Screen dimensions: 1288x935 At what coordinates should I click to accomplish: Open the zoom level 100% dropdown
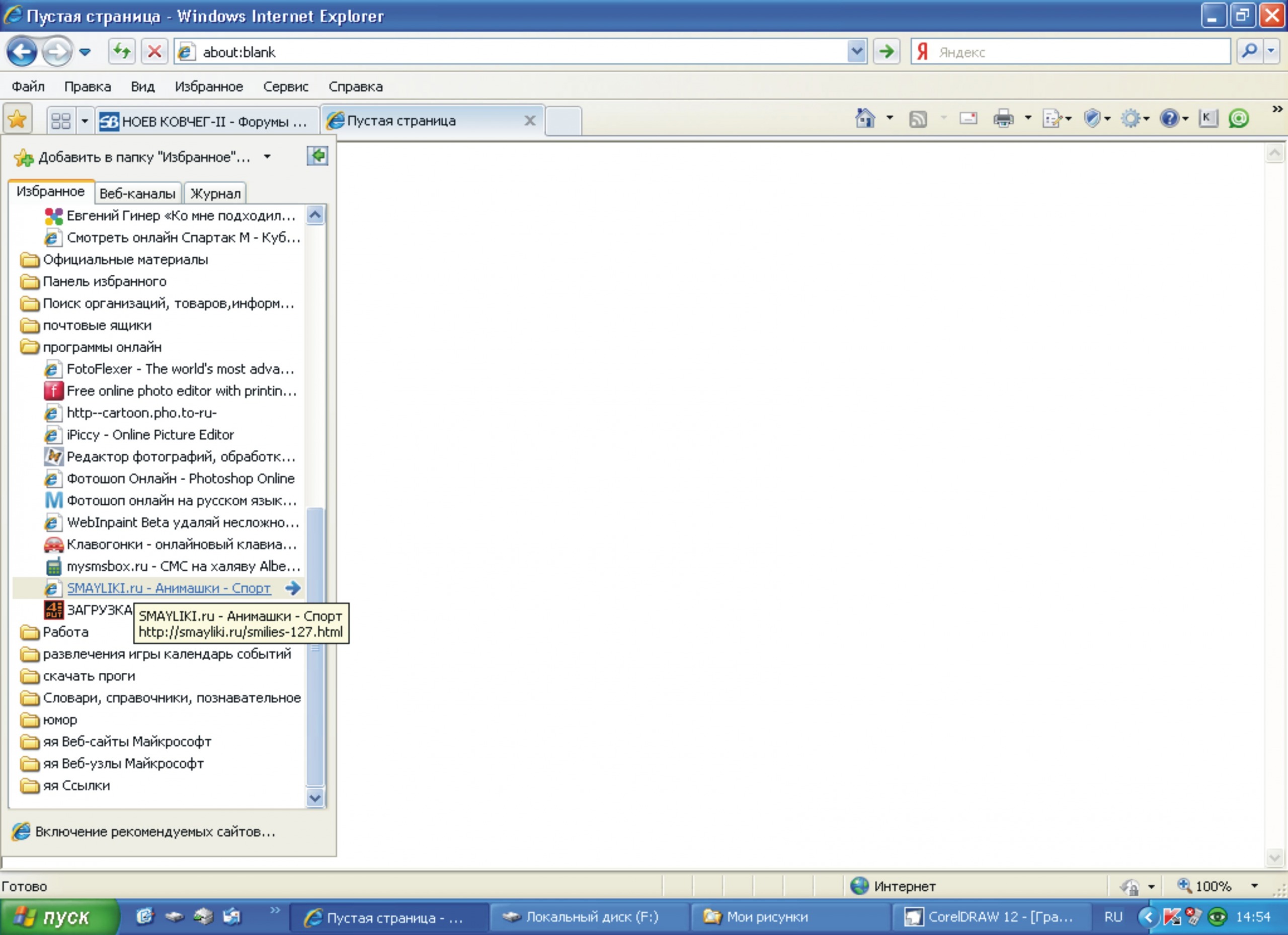1254,886
